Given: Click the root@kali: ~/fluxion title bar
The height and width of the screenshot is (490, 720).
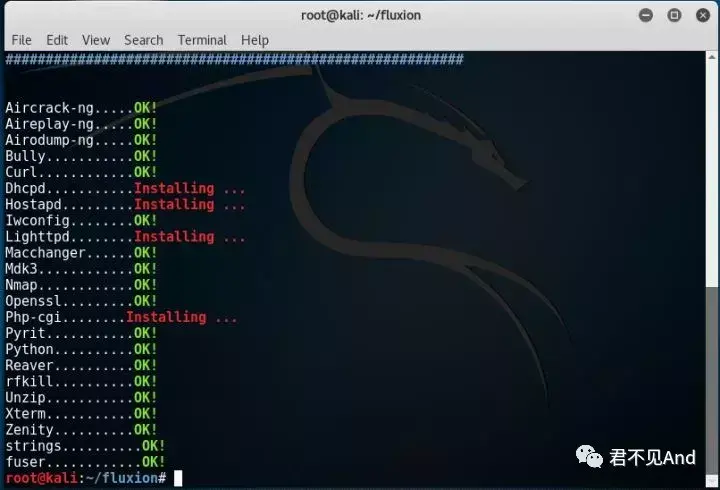Looking at the screenshot, I should (x=361, y=15).
